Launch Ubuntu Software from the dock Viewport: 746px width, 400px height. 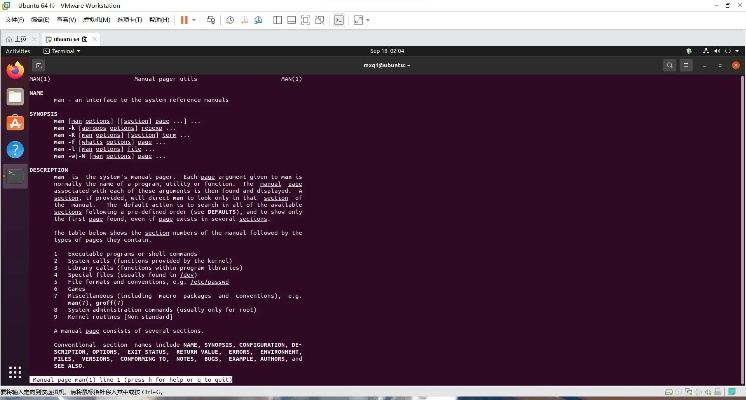click(15, 123)
